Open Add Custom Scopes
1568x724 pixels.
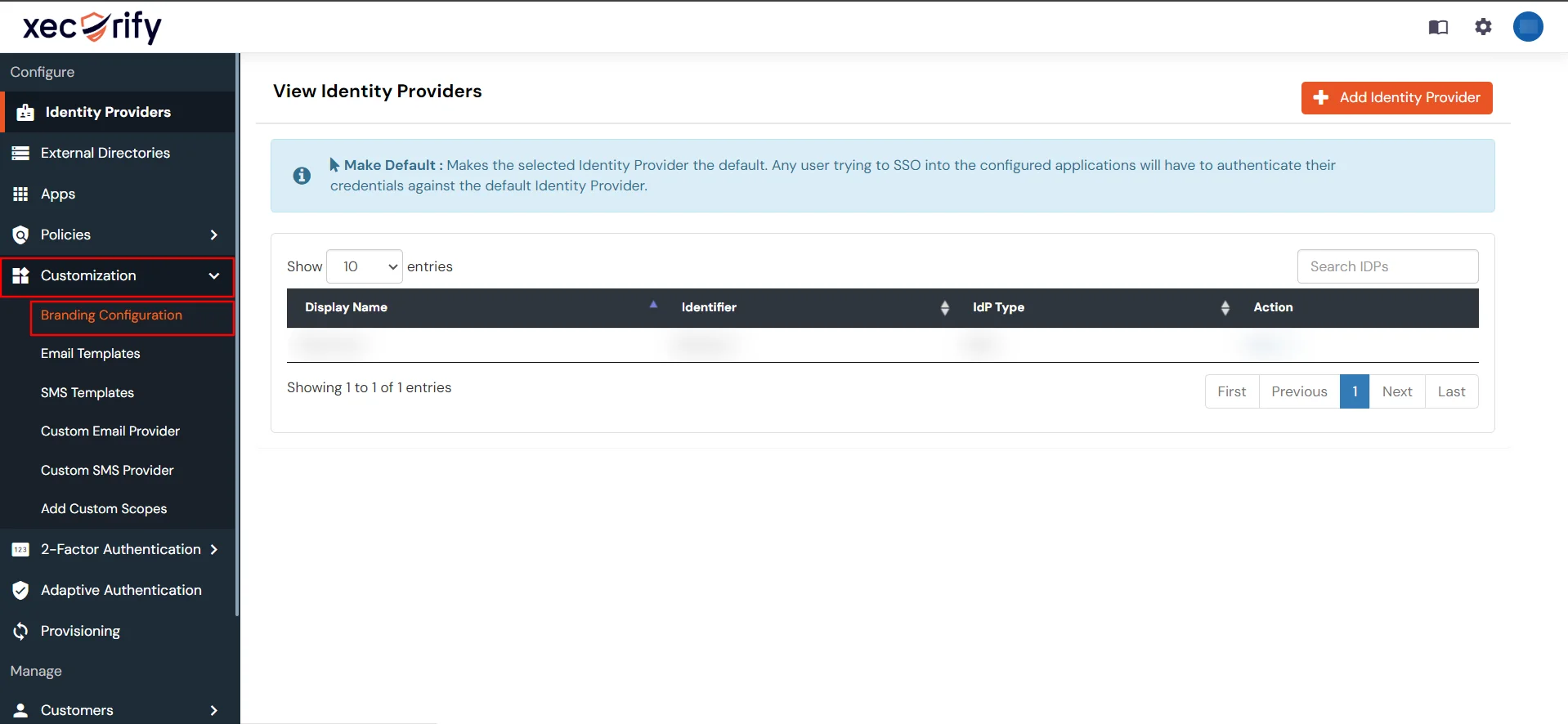click(x=104, y=509)
